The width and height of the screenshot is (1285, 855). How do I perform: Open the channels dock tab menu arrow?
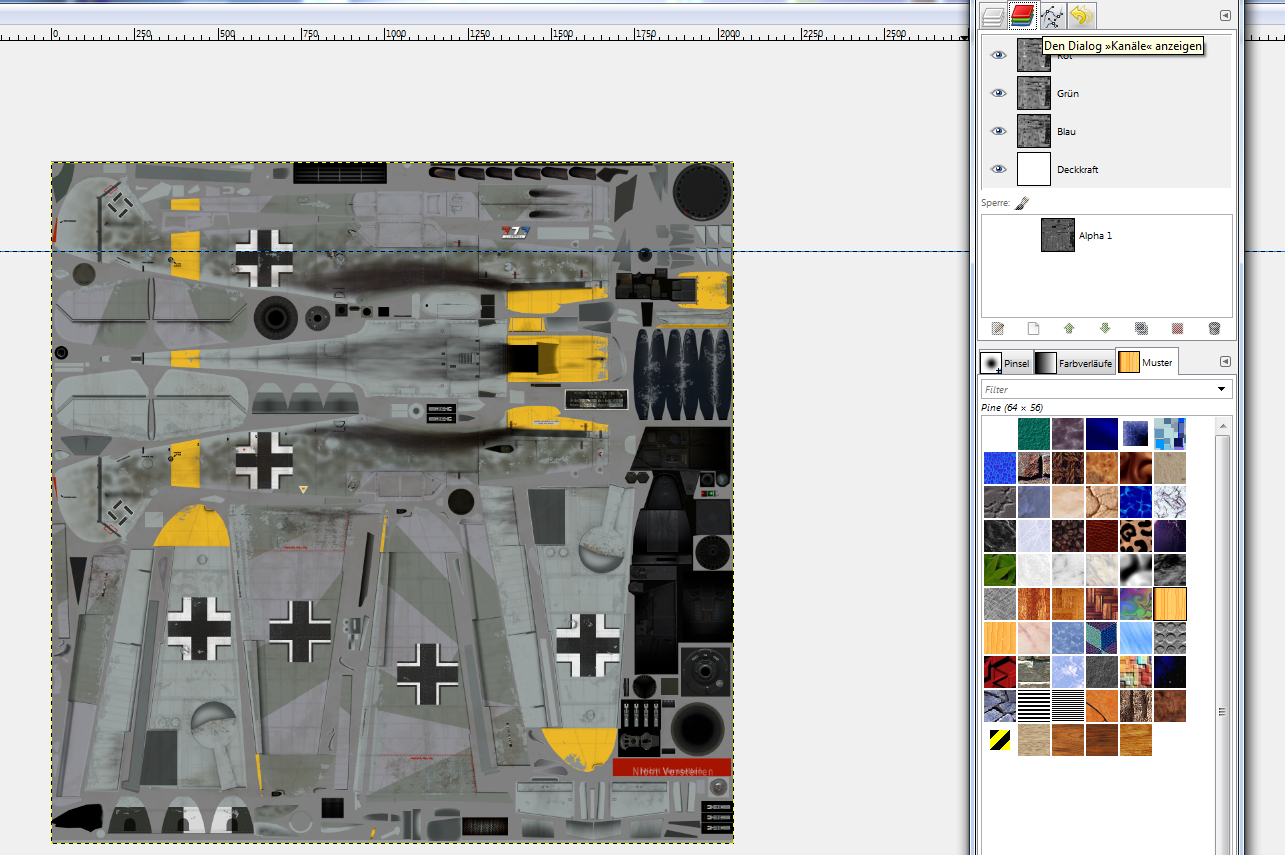pyautogui.click(x=1224, y=16)
